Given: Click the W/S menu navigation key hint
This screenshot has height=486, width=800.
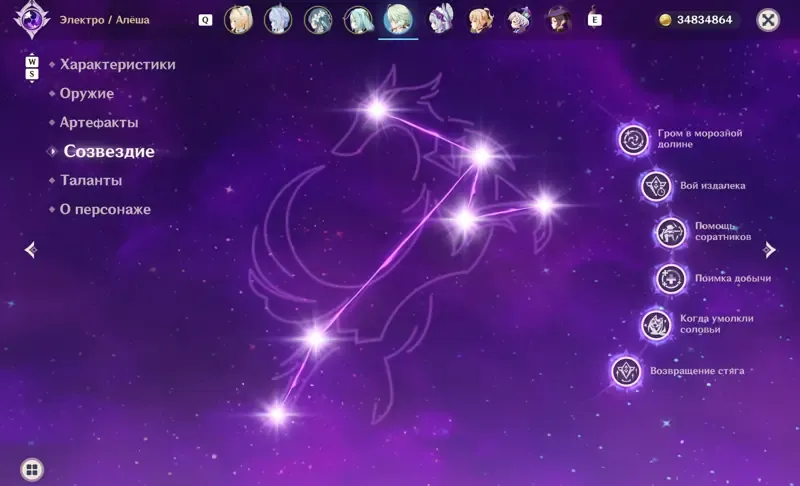Looking at the screenshot, I should point(32,68).
